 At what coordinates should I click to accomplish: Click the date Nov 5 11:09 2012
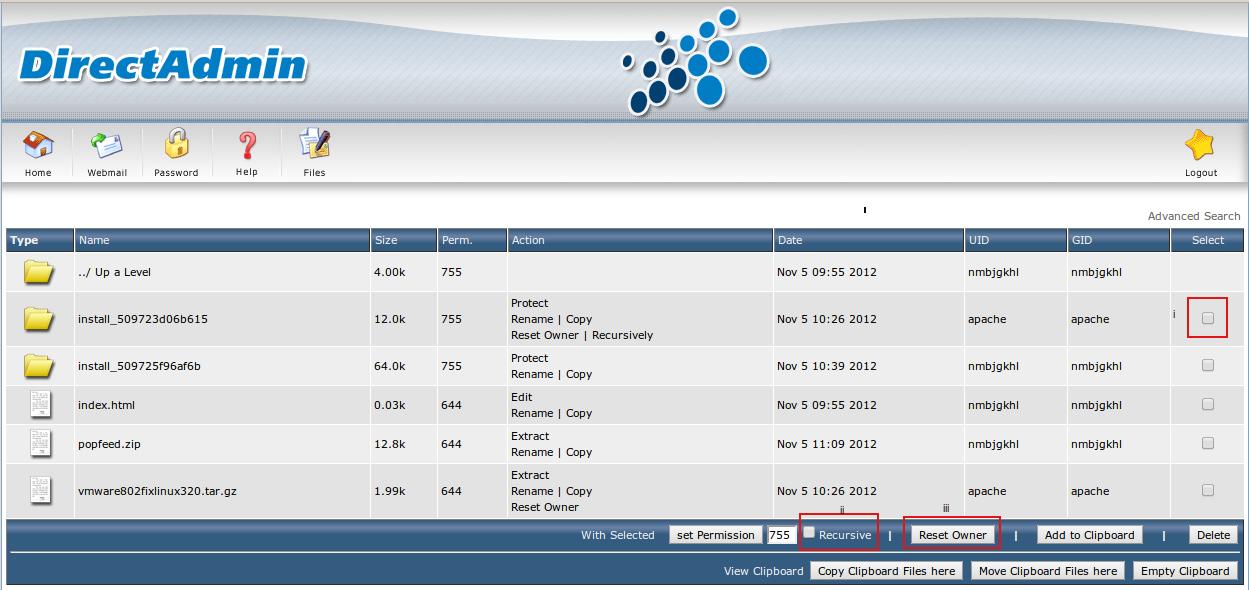click(x=827, y=444)
